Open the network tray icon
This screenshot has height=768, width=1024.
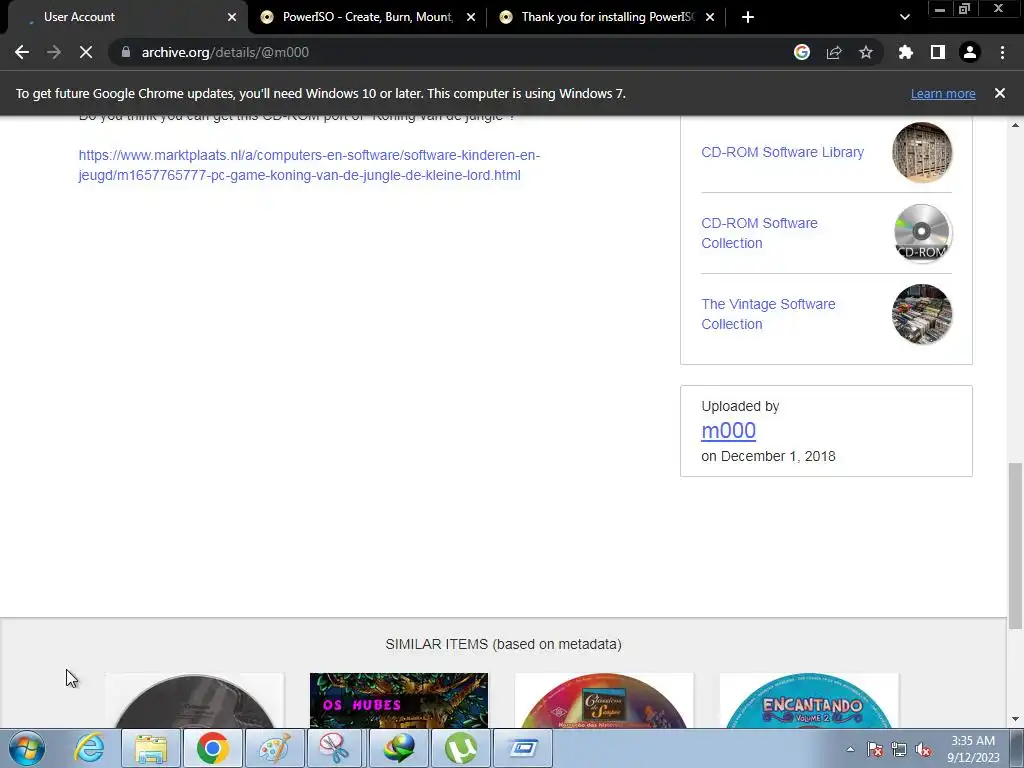[899, 749]
